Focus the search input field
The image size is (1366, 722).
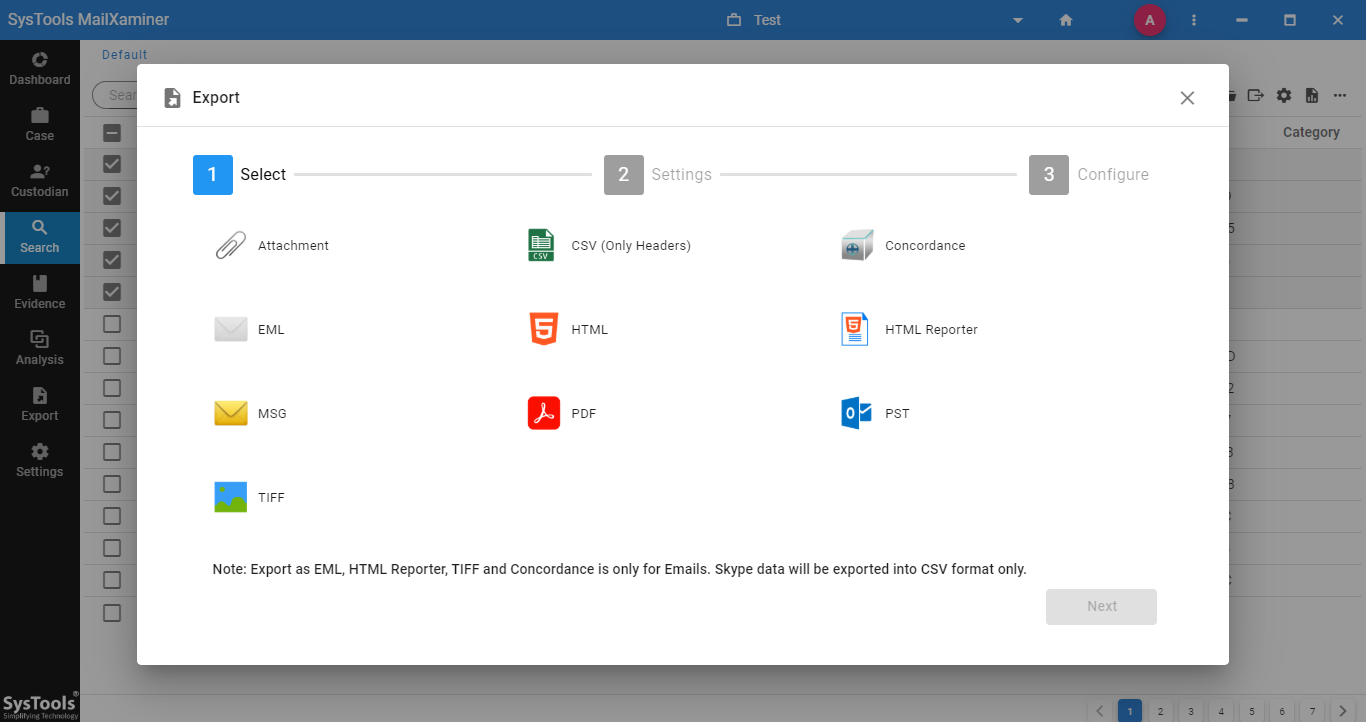(114, 95)
